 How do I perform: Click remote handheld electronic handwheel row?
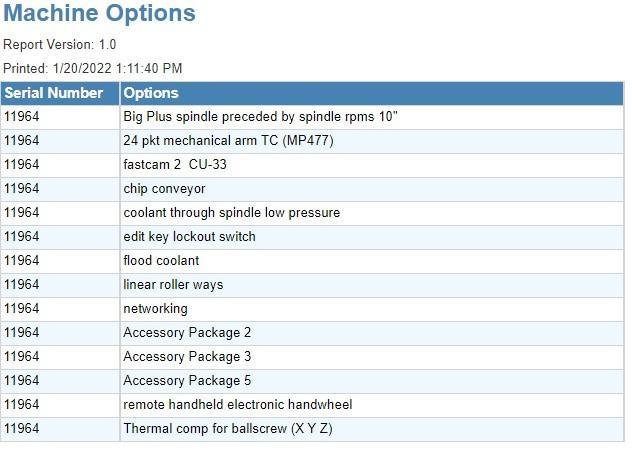(x=312, y=405)
